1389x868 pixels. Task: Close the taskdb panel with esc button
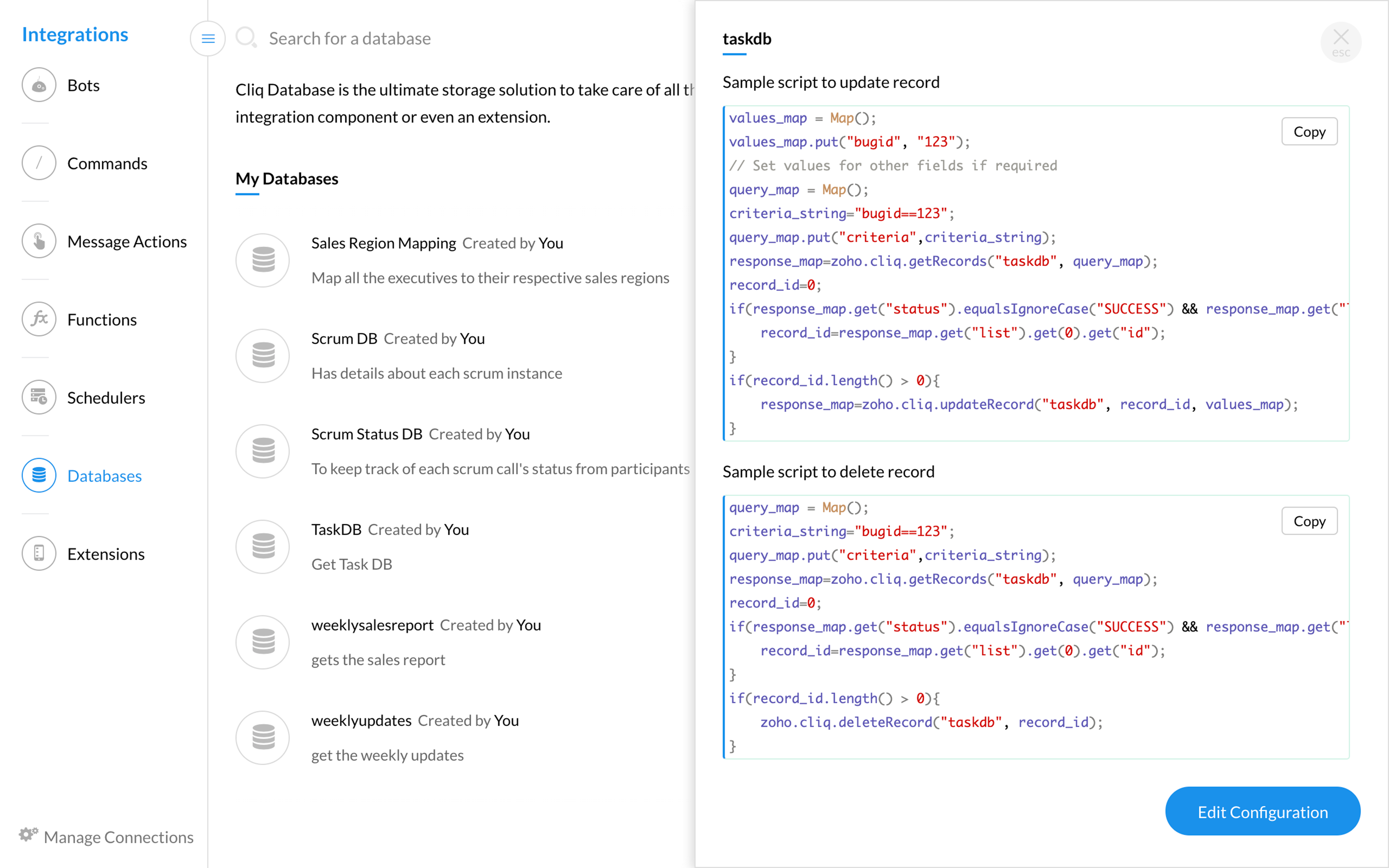click(x=1341, y=42)
